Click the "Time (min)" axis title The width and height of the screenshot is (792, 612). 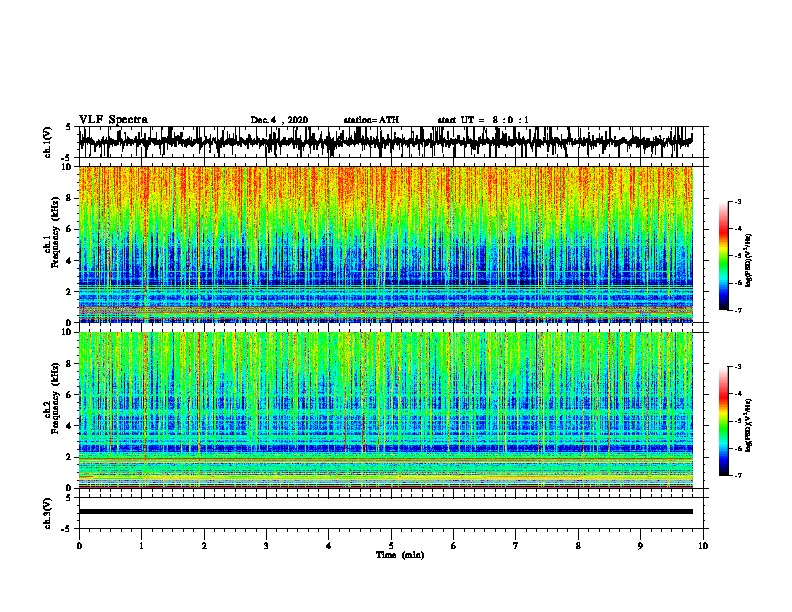(400, 555)
